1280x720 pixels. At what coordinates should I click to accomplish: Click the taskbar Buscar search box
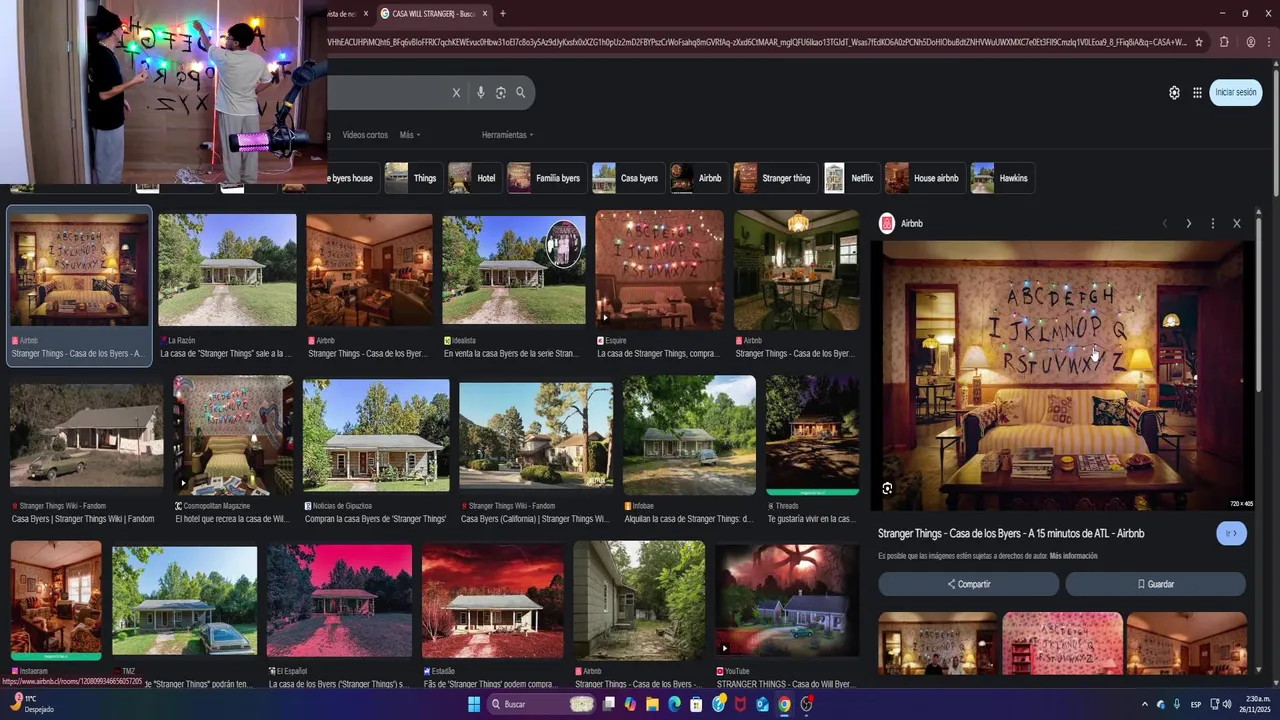[x=542, y=704]
